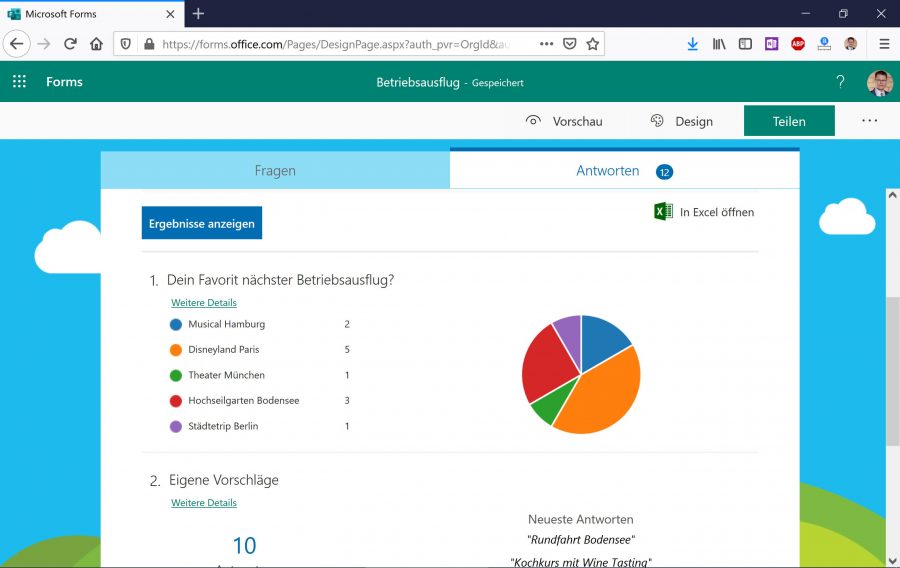Switch to the Fragen tab

point(275,170)
